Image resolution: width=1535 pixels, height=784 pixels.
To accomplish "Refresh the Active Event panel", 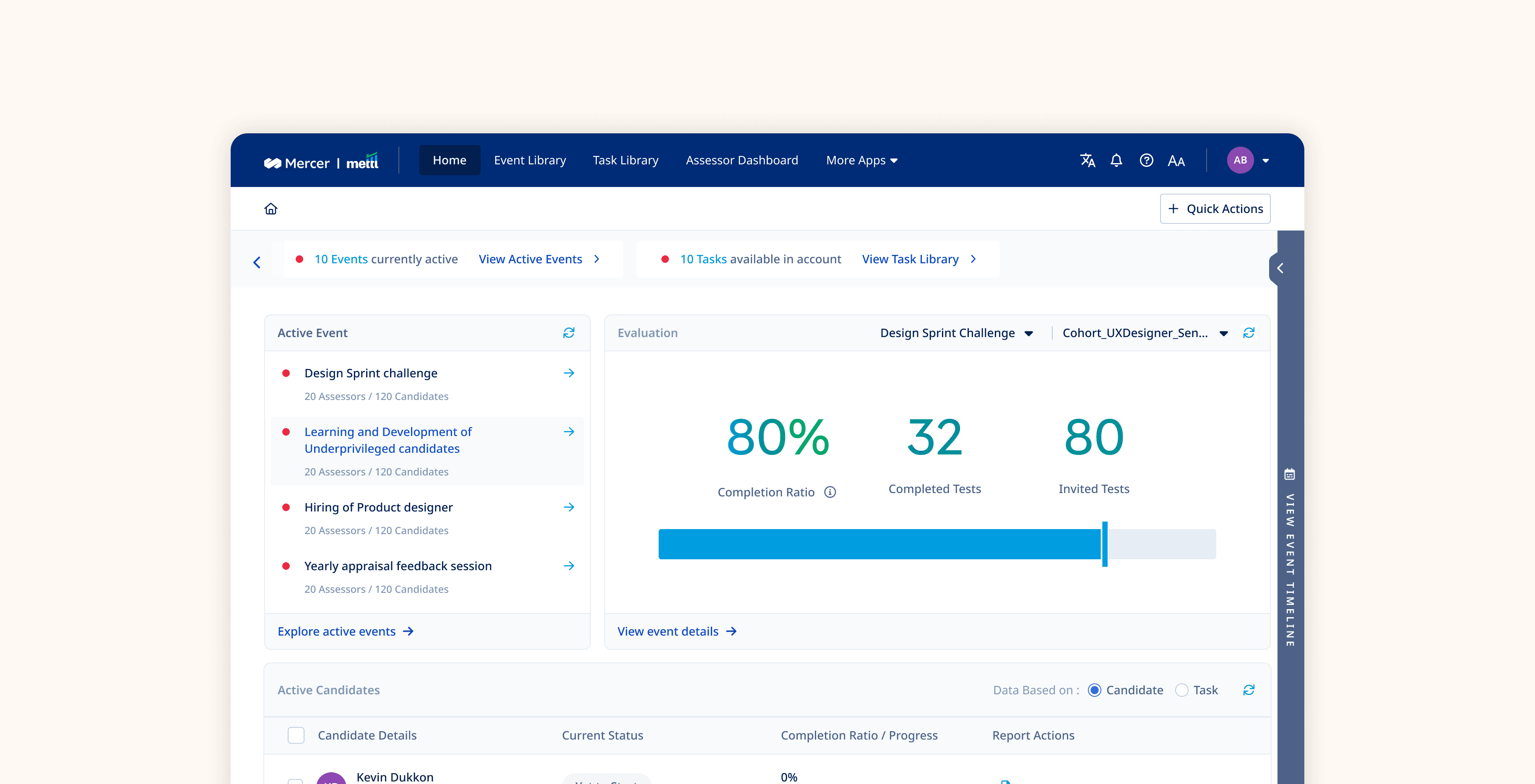I will [568, 332].
